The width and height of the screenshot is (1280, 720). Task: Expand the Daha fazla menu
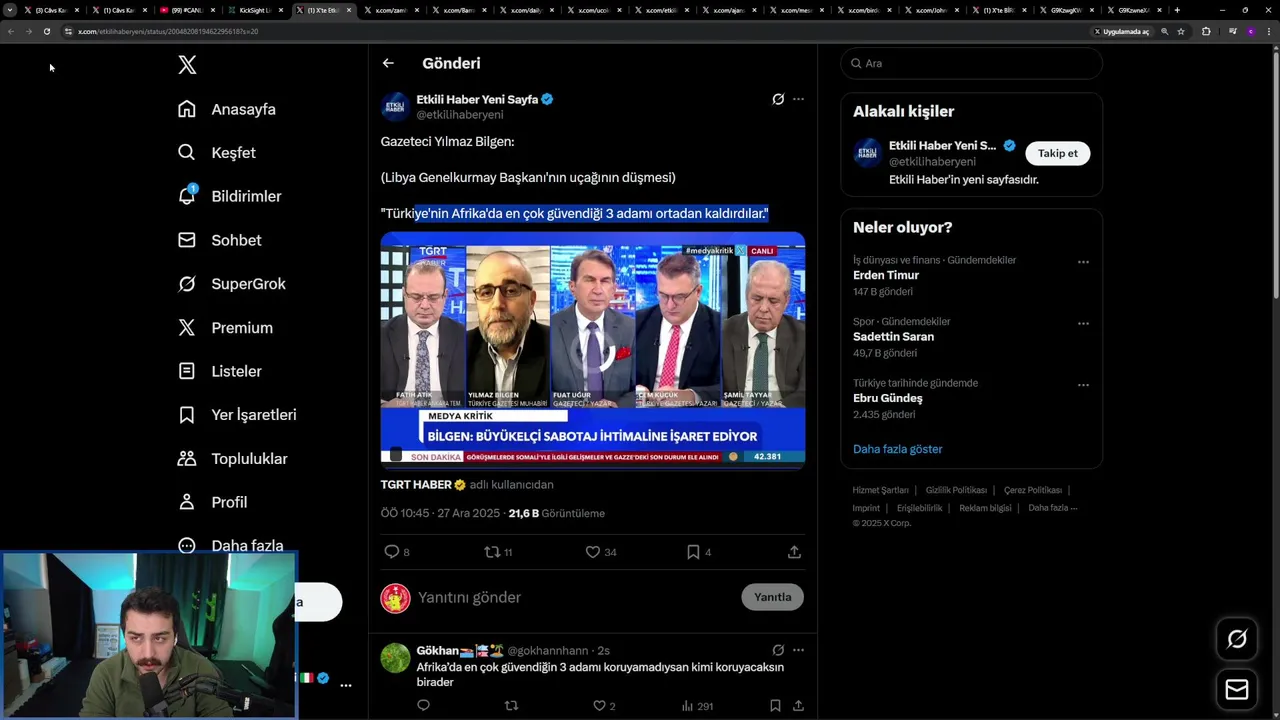click(231, 545)
